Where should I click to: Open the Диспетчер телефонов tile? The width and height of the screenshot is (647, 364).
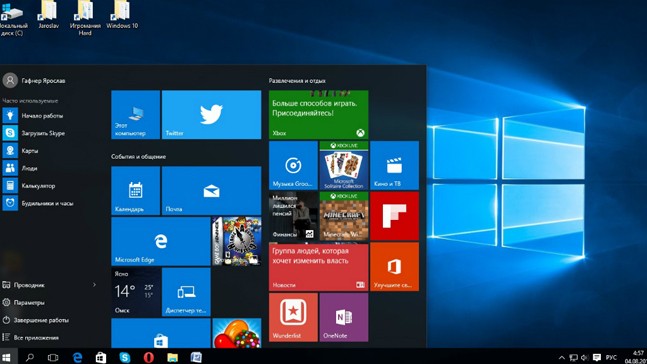click(x=186, y=292)
